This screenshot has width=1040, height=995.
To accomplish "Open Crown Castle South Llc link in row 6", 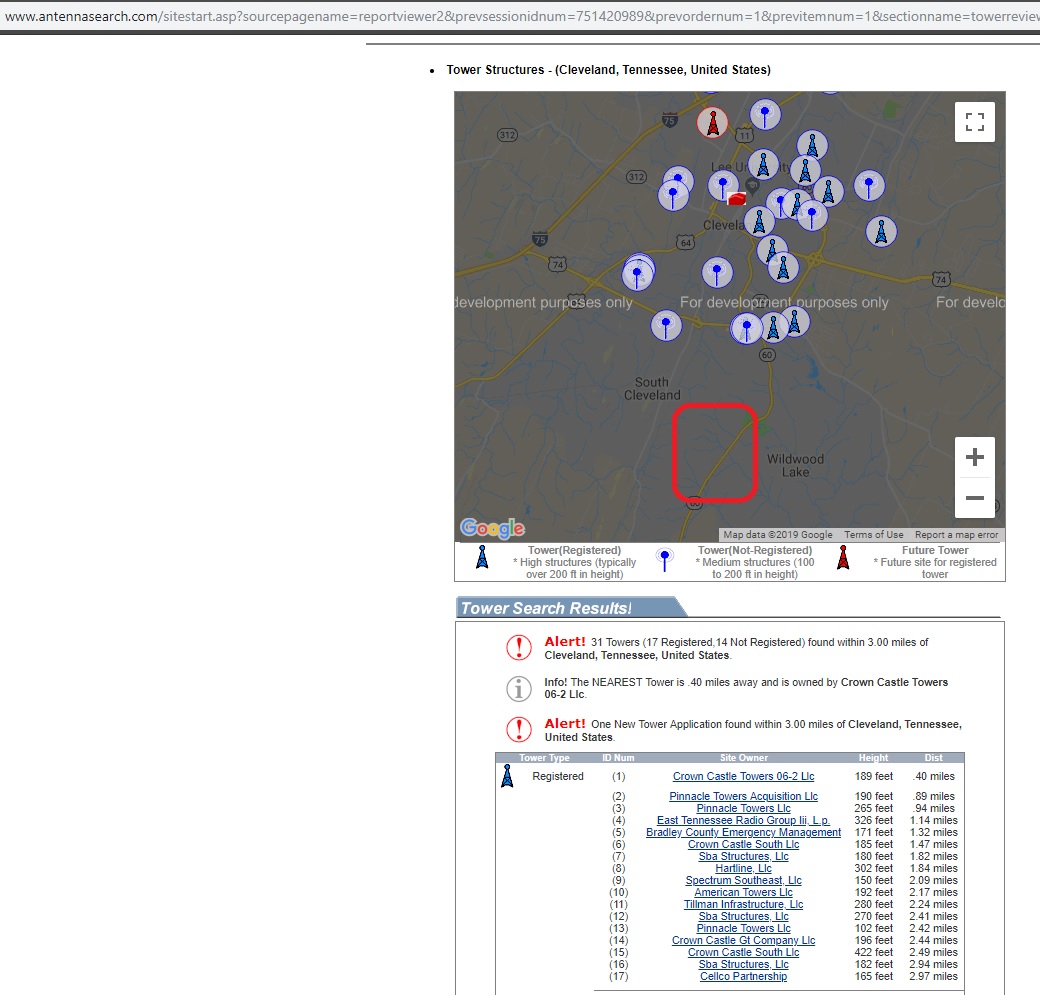I will click(x=744, y=844).
